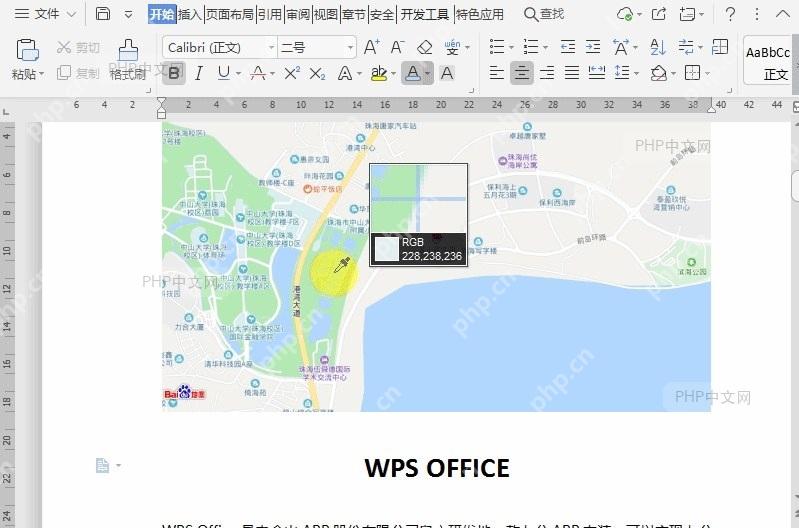Click the character shading A icon
The height and width of the screenshot is (528, 799).
[x=447, y=73]
